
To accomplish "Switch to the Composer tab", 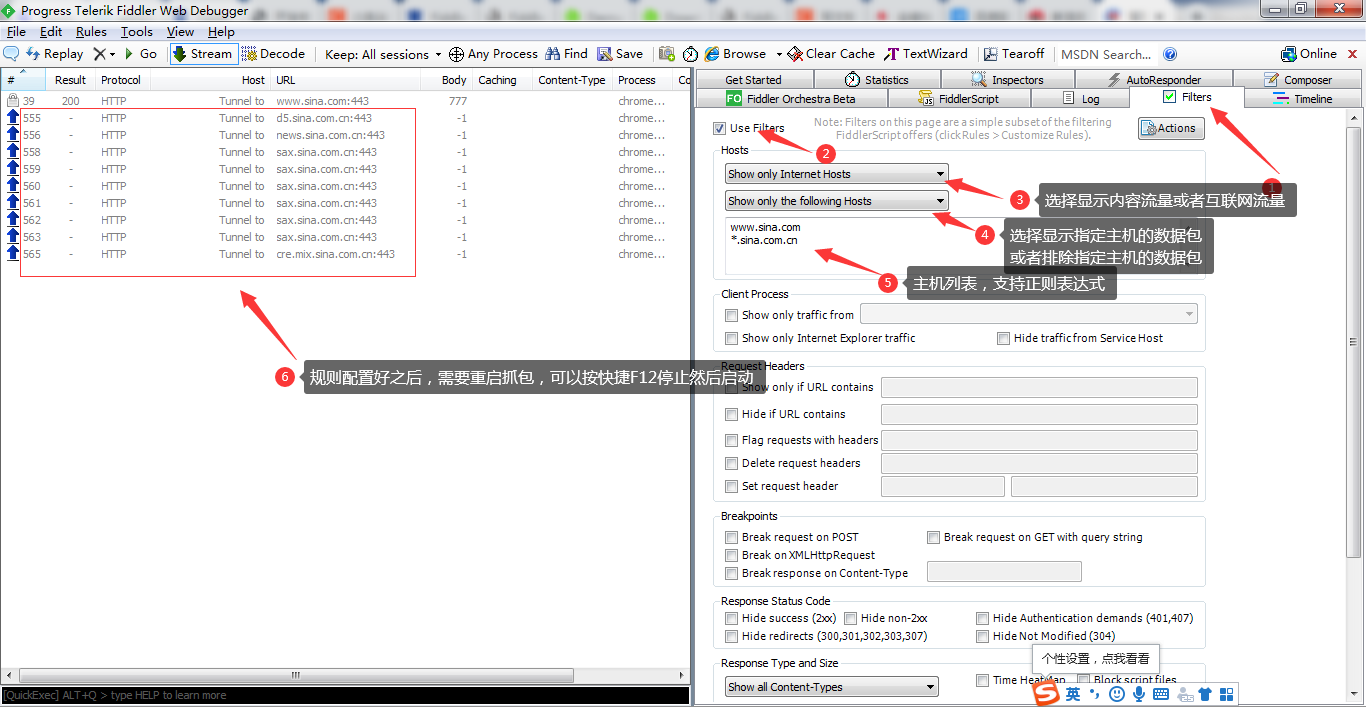I will (x=1298, y=80).
